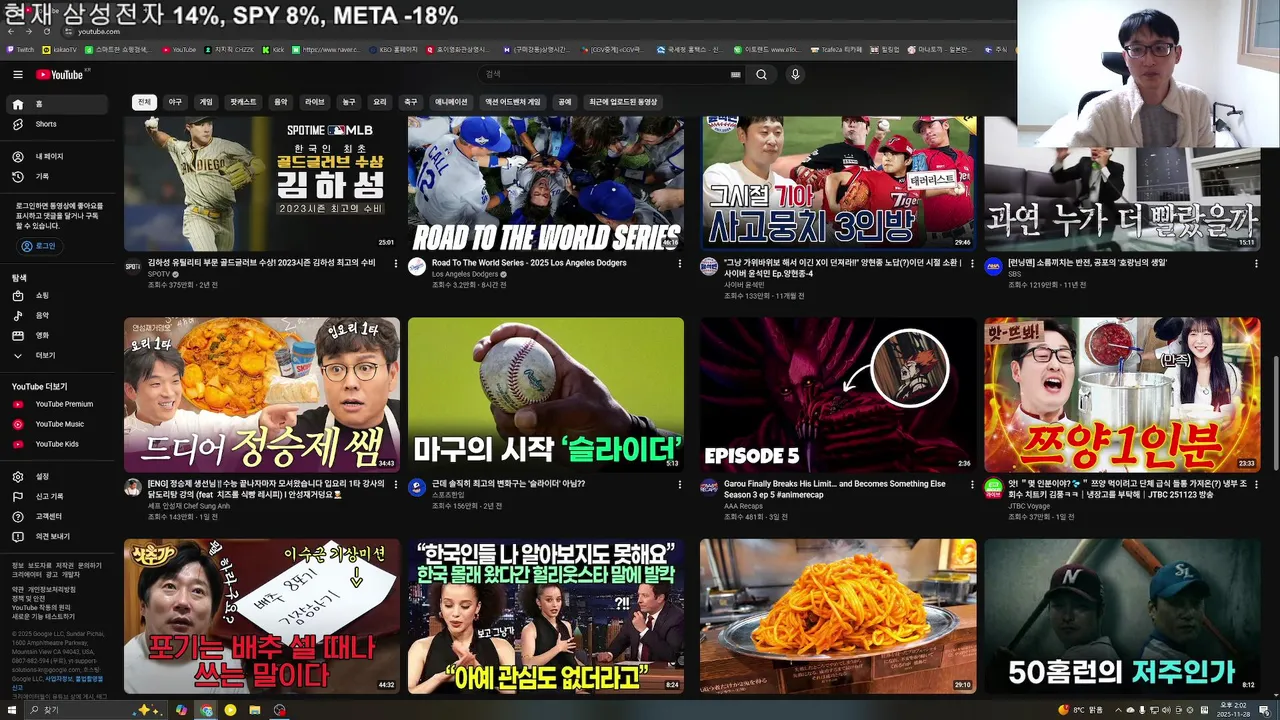Open File Explorer from the taskbar
This screenshot has width=1280, height=720.
(x=255, y=710)
